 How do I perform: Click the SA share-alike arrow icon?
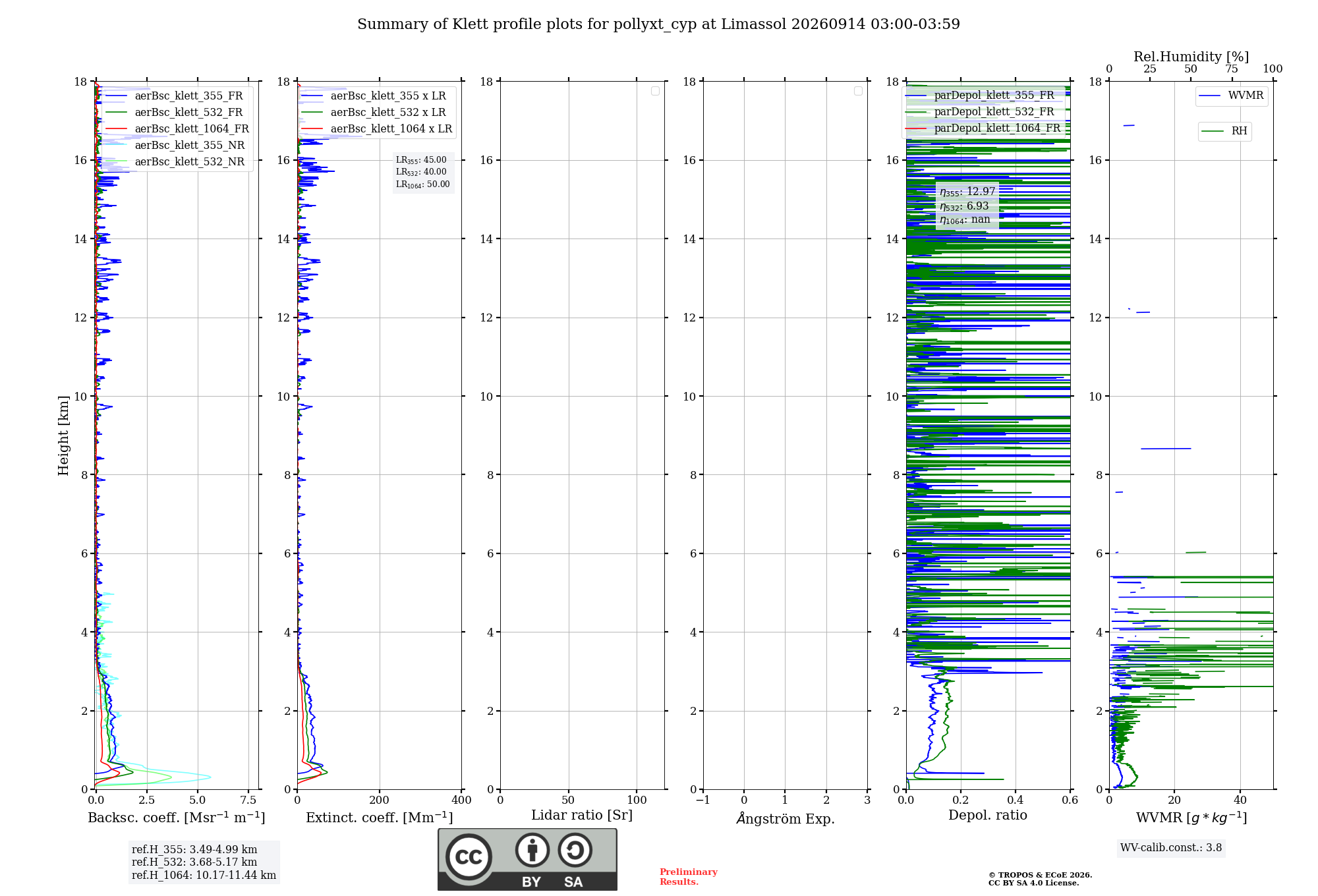pyautogui.click(x=575, y=851)
